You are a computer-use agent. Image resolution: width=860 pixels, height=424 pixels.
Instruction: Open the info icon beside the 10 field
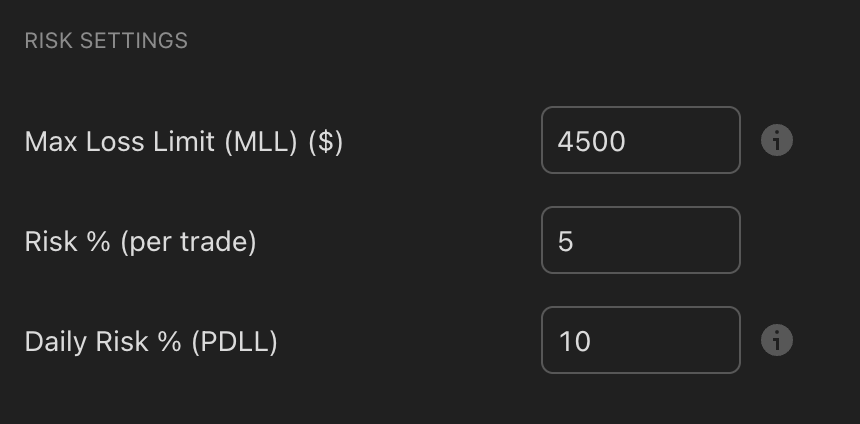[x=777, y=341]
